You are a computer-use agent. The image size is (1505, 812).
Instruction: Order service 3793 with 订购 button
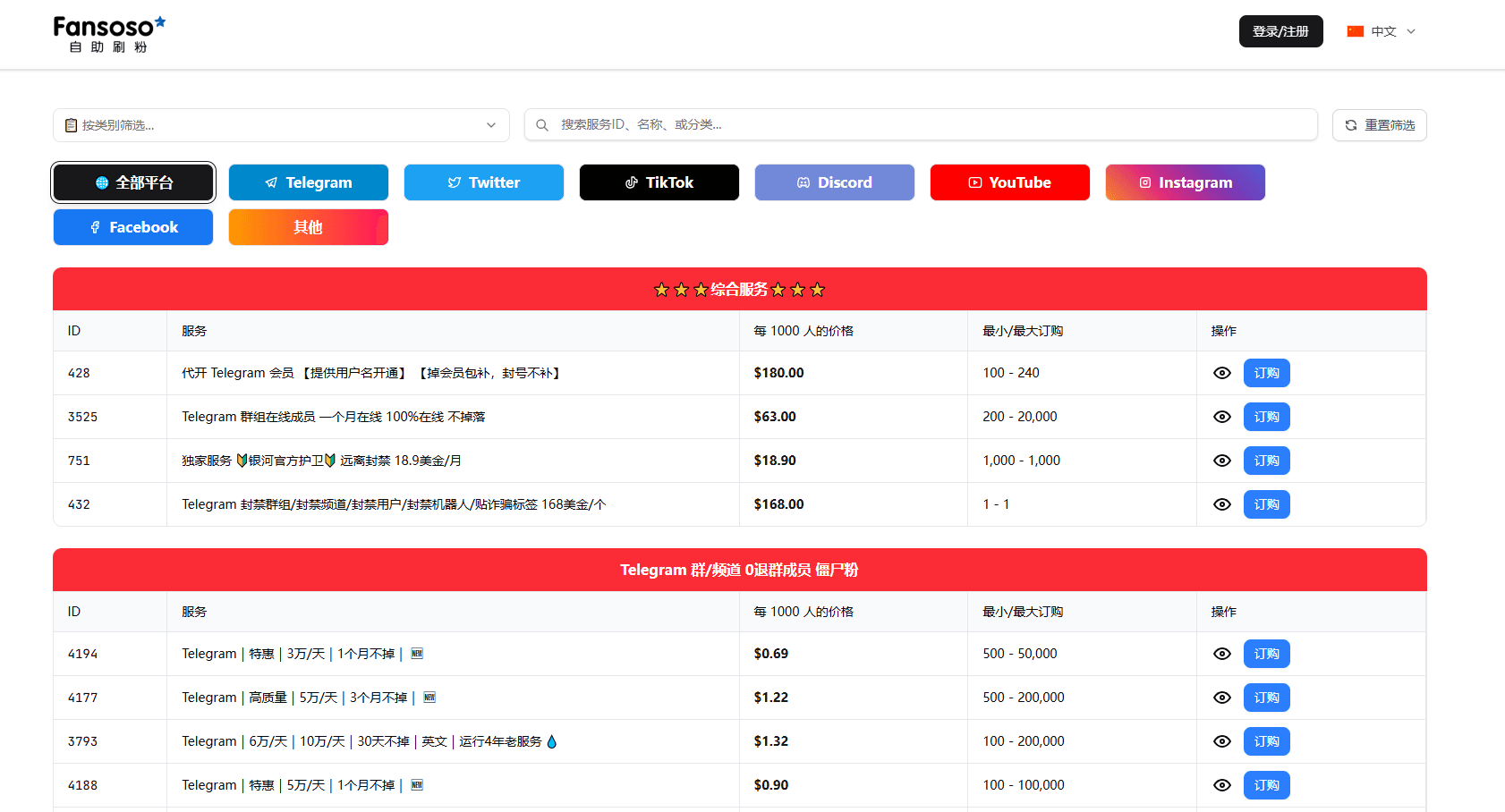tap(1266, 741)
